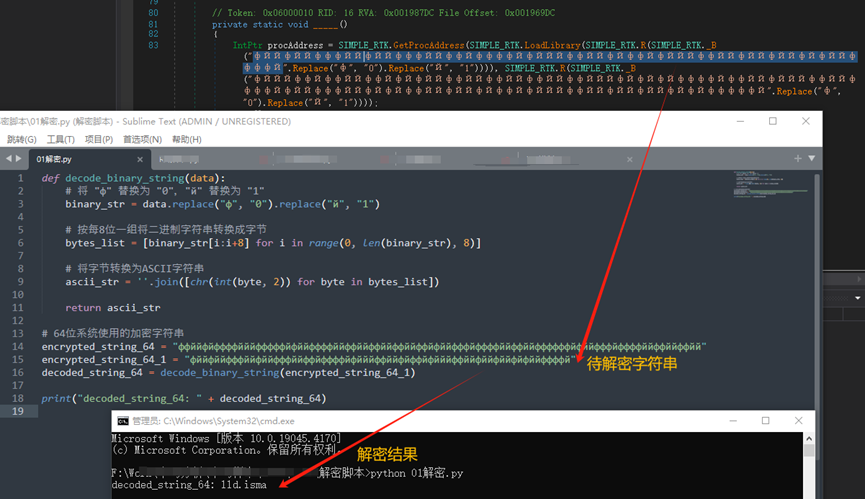Click the code minimap in Sublime Text
The image size is (865, 499).
(x=770, y=184)
